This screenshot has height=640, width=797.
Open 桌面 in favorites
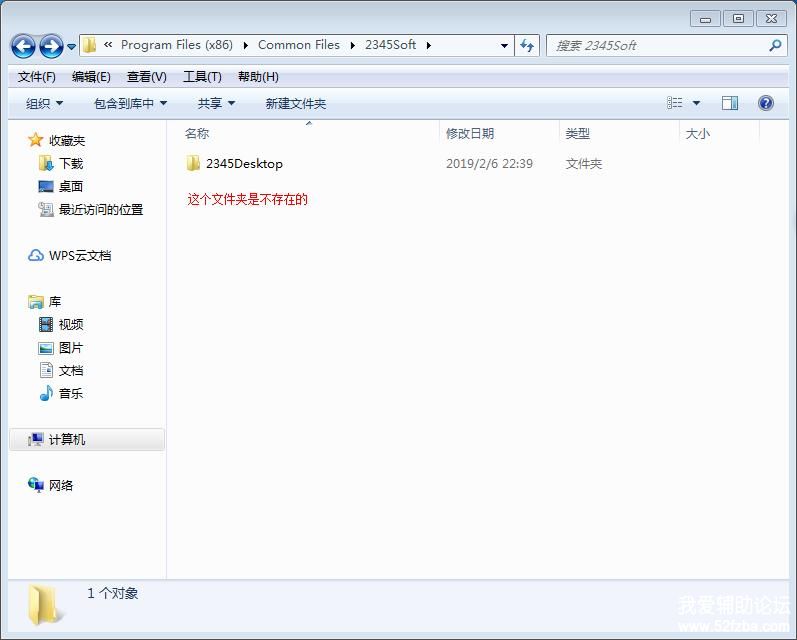[71, 186]
